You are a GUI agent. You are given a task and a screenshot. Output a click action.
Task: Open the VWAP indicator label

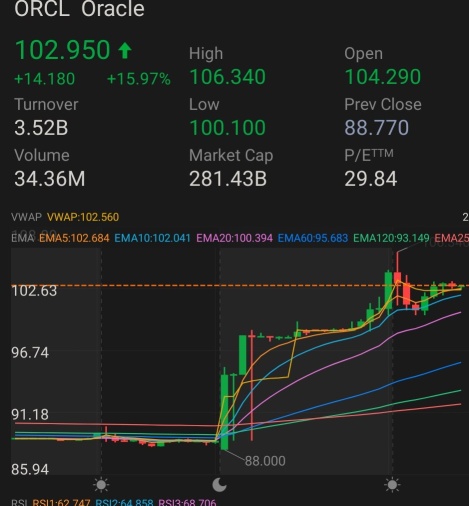(26, 217)
